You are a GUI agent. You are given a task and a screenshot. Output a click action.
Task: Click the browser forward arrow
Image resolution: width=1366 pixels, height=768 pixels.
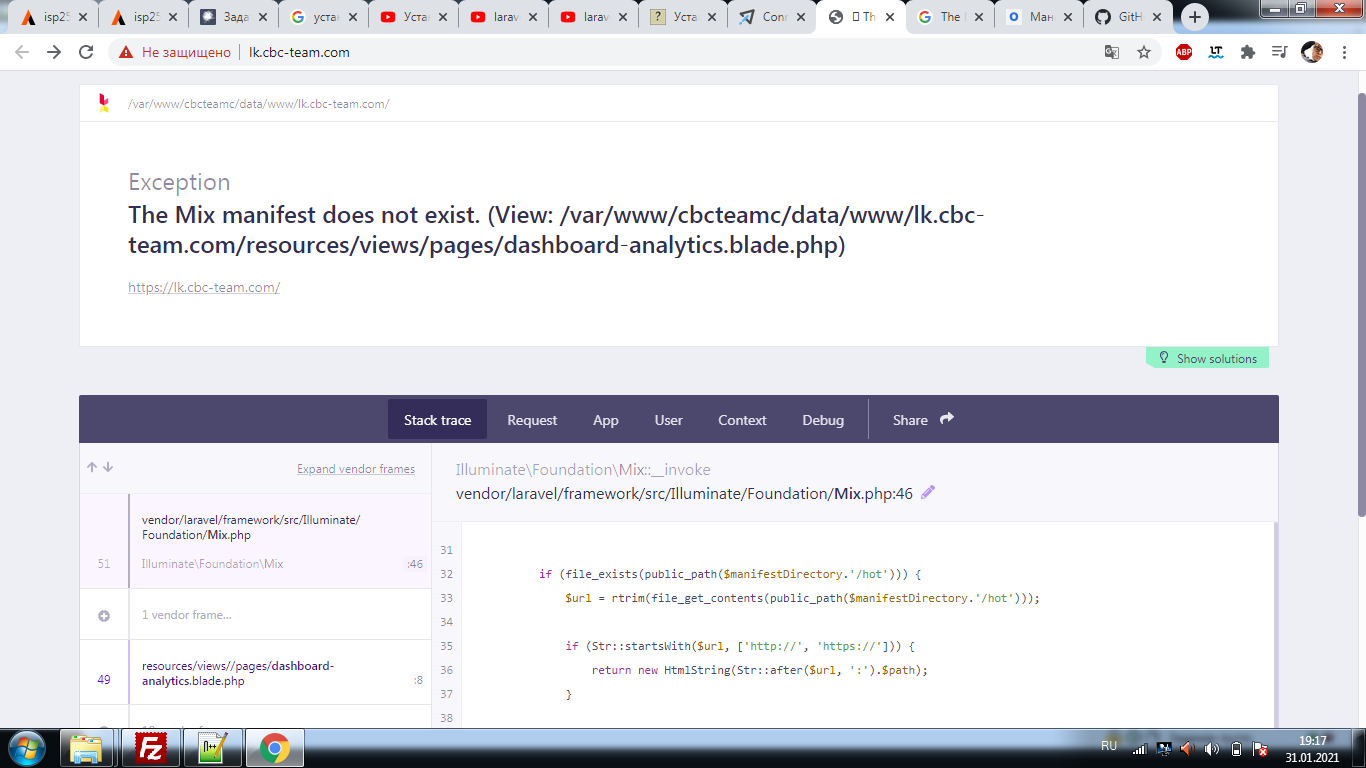(54, 52)
